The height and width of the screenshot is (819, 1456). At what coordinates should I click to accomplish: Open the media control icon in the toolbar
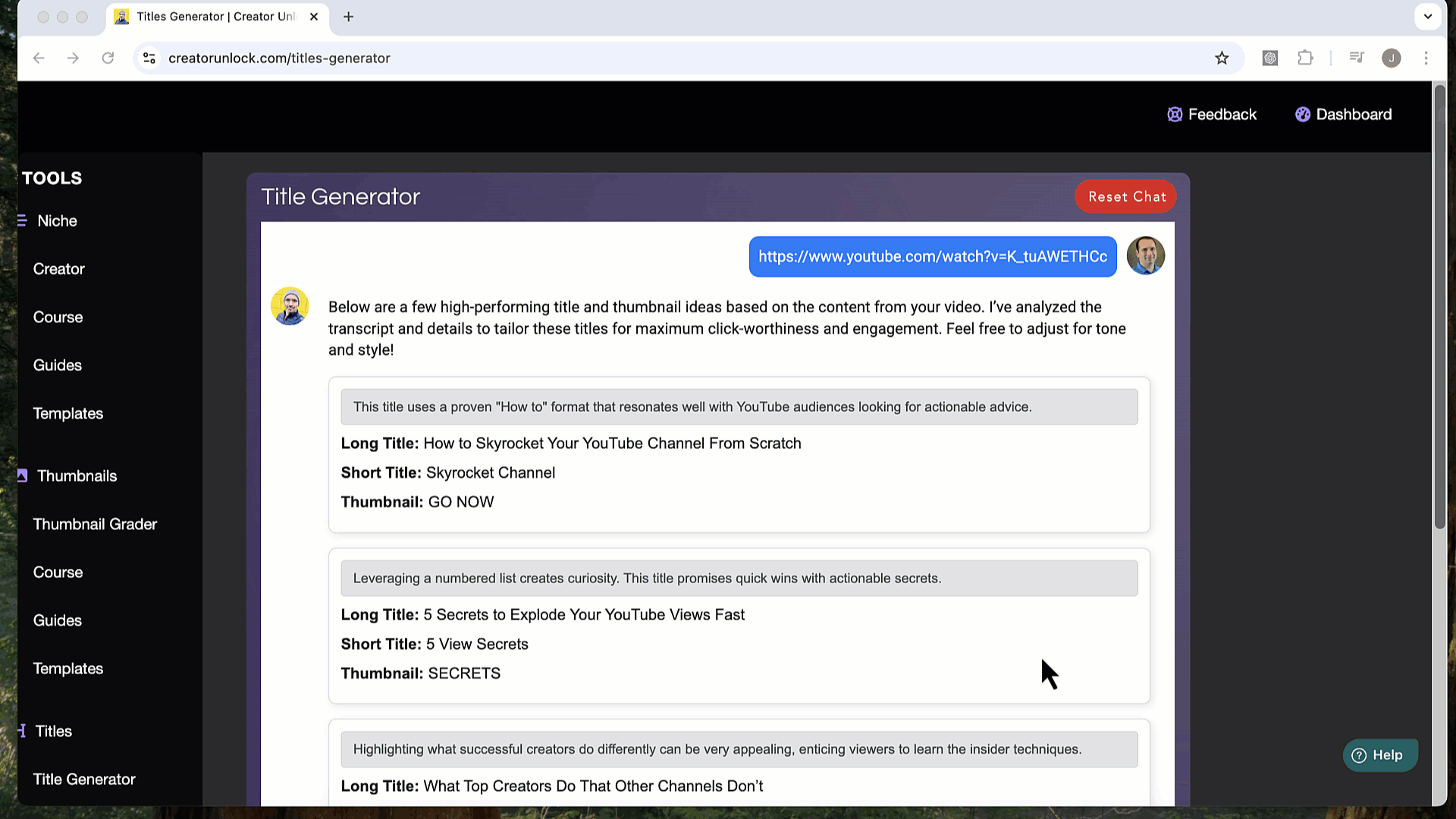click(x=1357, y=58)
